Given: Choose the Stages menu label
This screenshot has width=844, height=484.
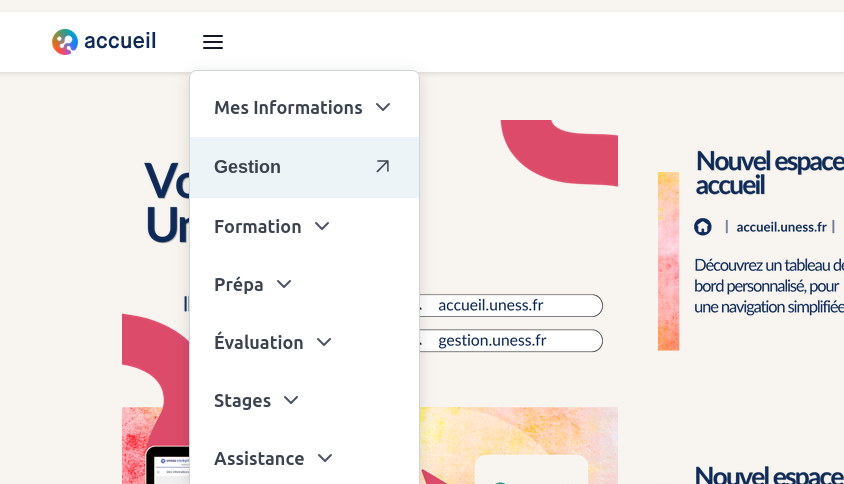Looking at the screenshot, I should coord(242,401).
